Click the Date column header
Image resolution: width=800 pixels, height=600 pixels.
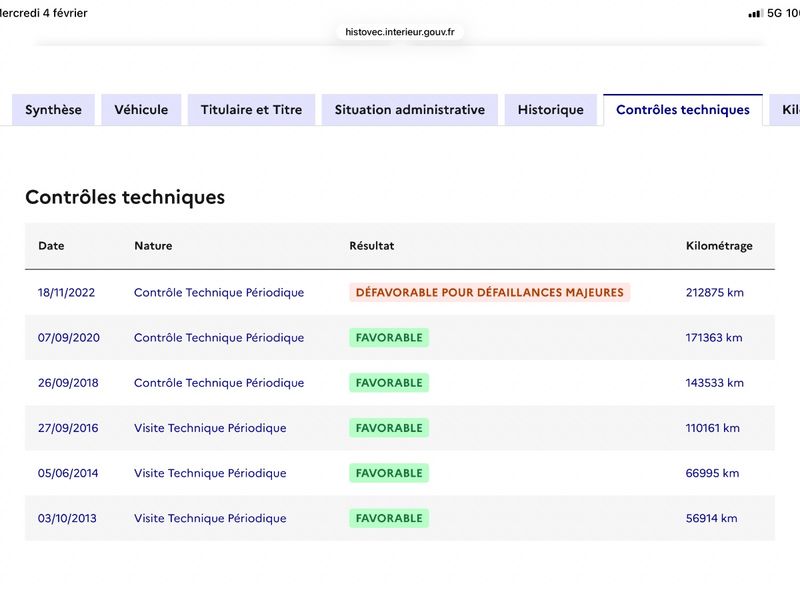tap(51, 245)
